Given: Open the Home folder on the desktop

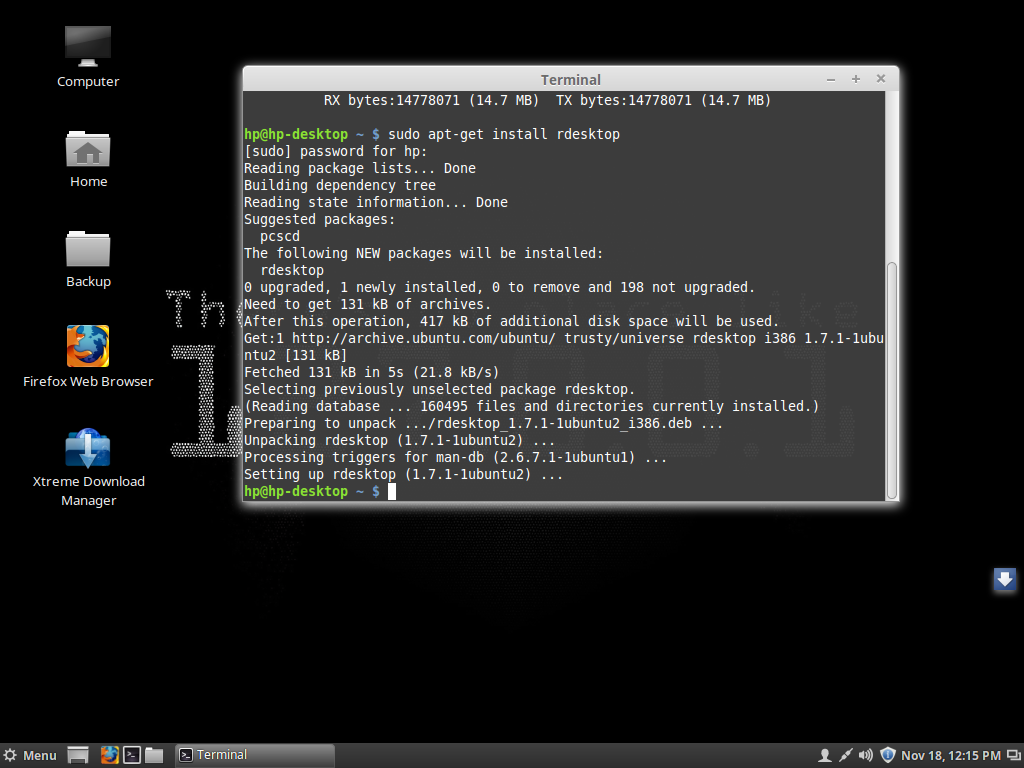Looking at the screenshot, I should (88, 150).
